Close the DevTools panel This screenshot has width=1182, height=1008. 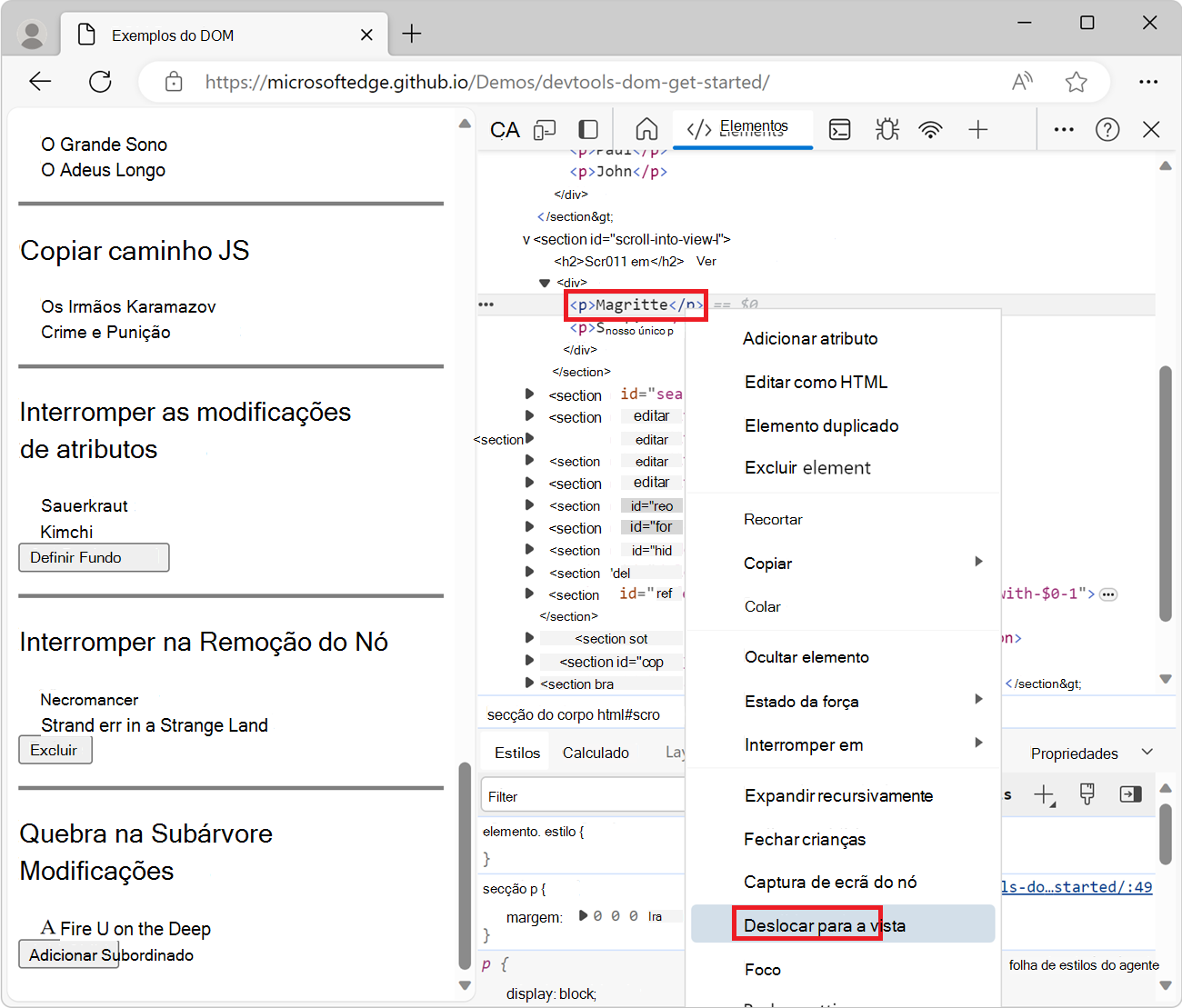(x=1151, y=130)
